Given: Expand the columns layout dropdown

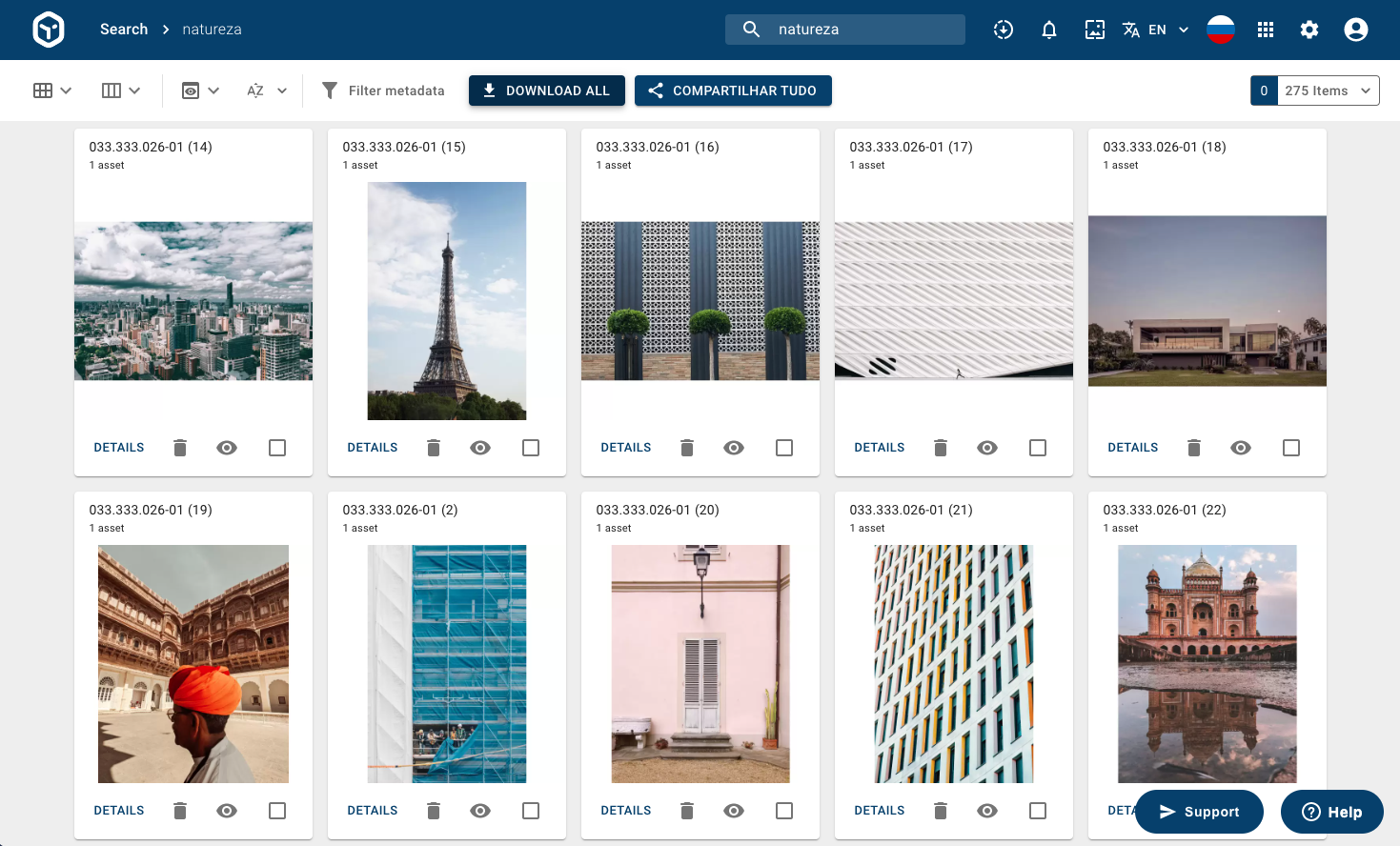Looking at the screenshot, I should [x=121, y=91].
